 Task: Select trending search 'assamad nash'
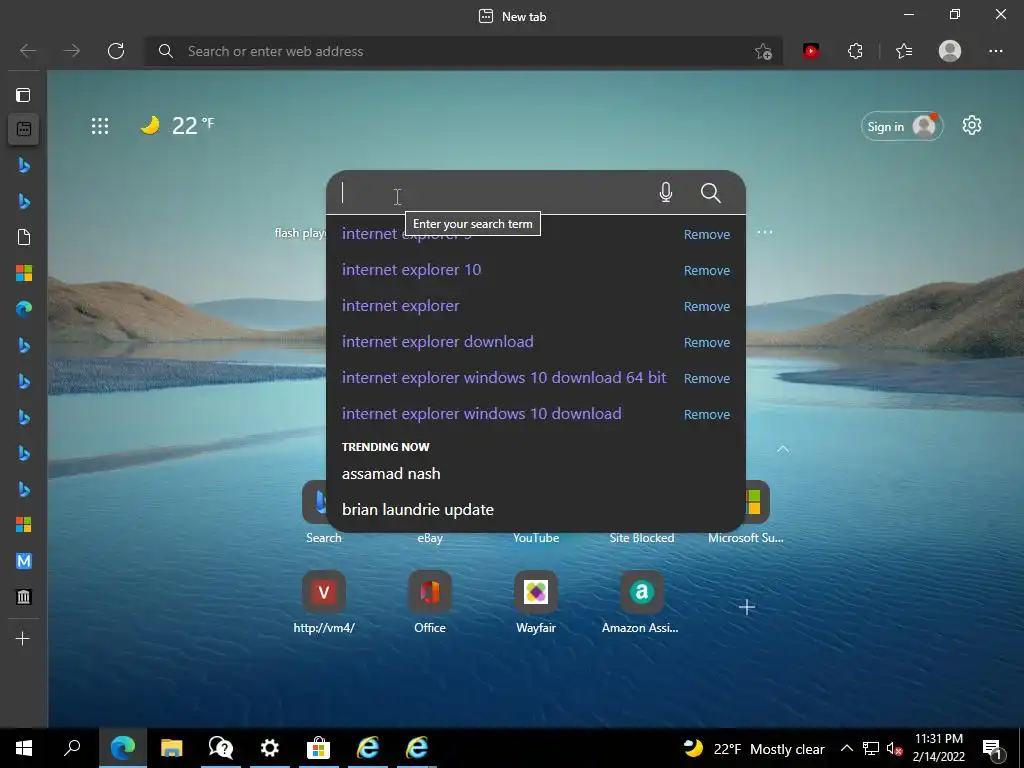click(x=391, y=473)
